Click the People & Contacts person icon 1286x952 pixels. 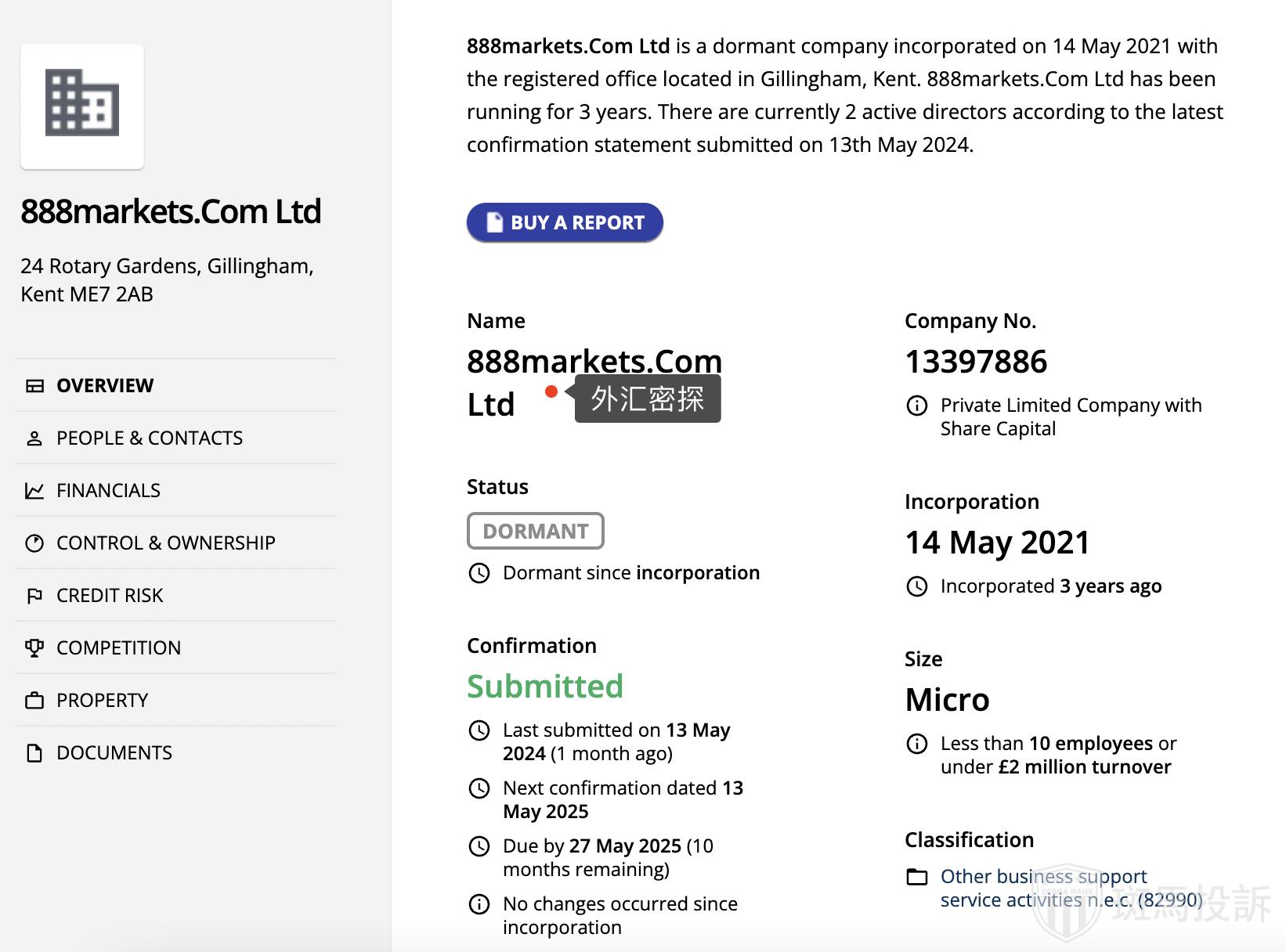click(x=34, y=438)
